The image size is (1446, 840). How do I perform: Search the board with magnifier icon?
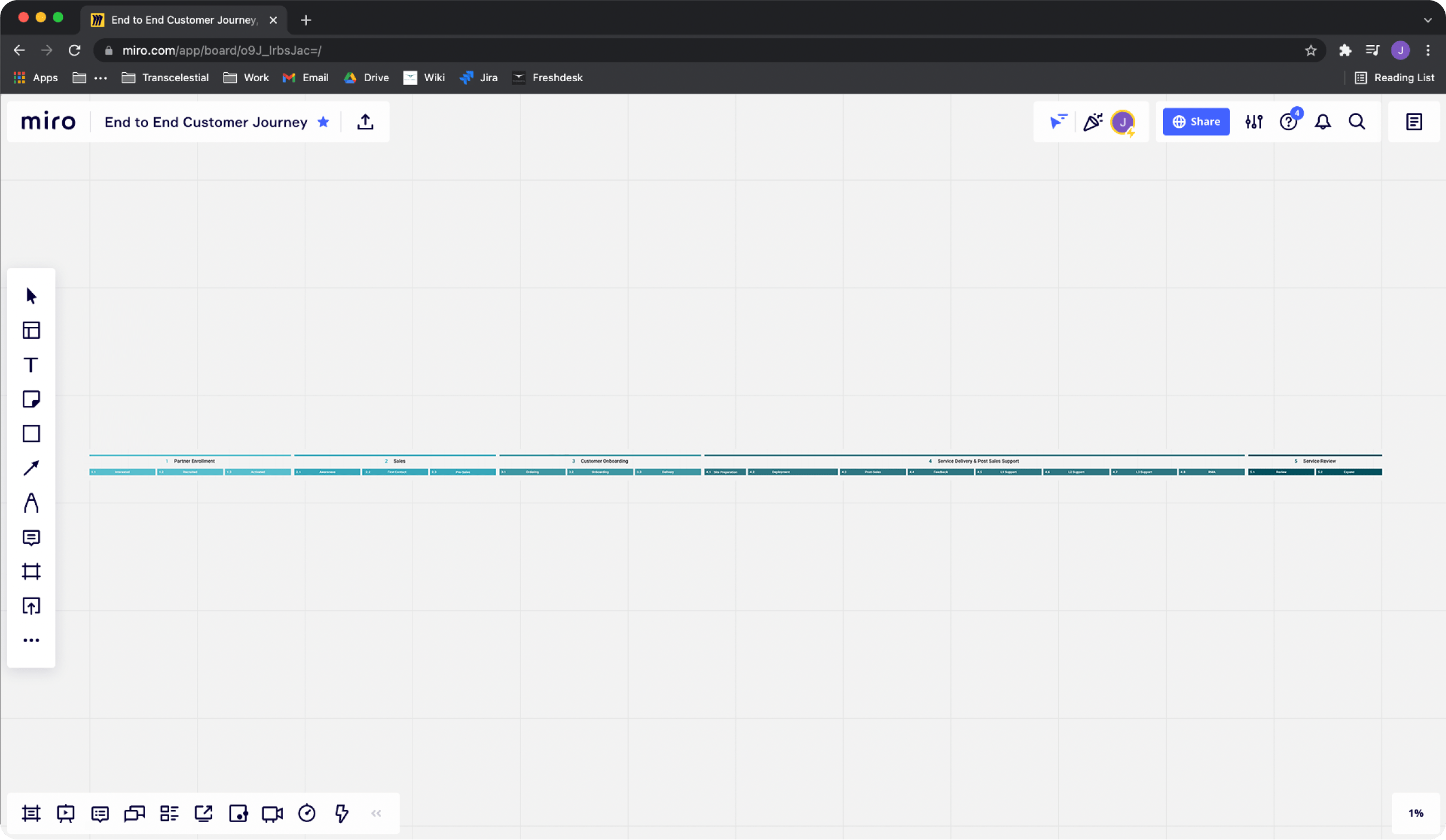(x=1356, y=122)
